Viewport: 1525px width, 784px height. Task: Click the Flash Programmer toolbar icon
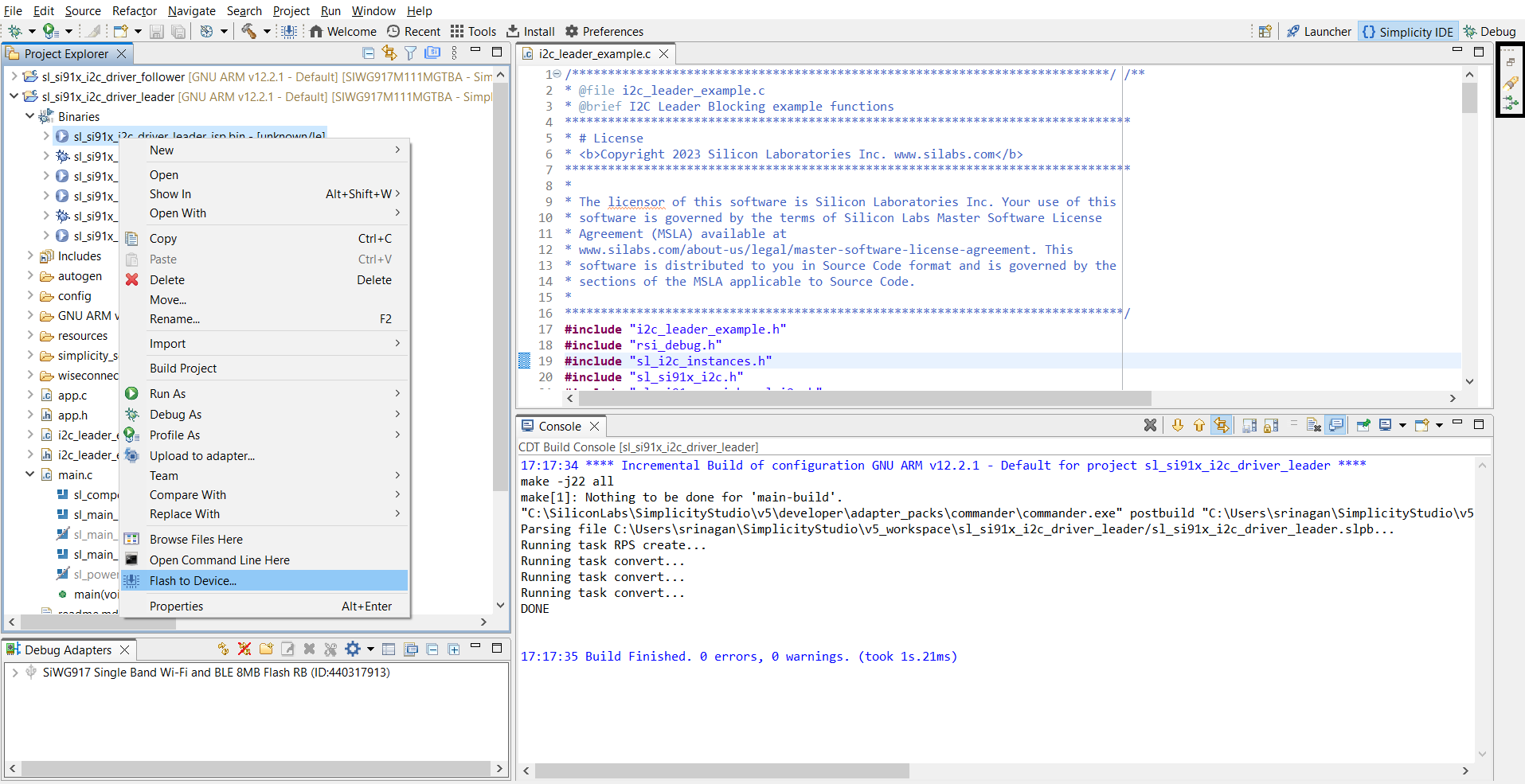(x=289, y=31)
